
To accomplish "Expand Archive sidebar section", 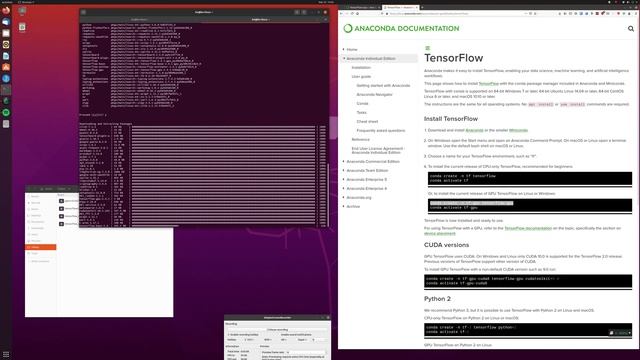I will pos(344,206).
